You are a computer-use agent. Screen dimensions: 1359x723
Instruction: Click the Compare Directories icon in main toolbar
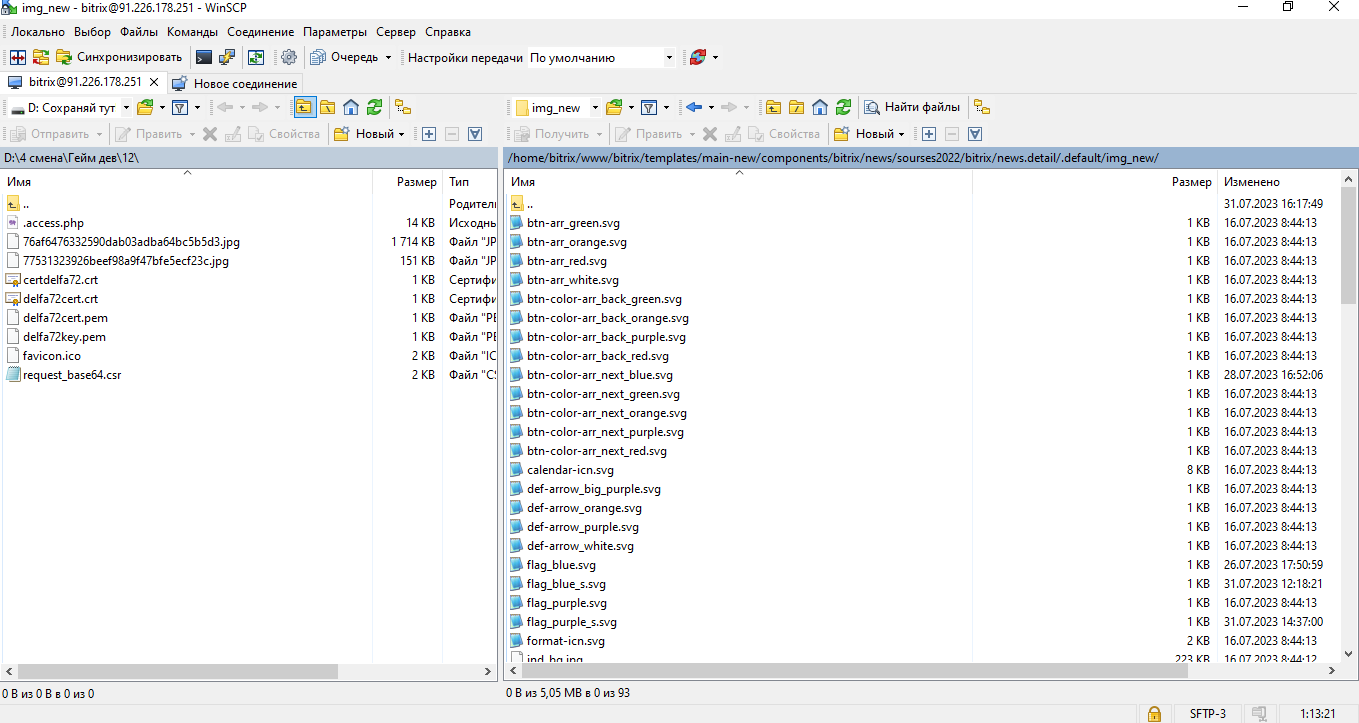tap(18, 57)
